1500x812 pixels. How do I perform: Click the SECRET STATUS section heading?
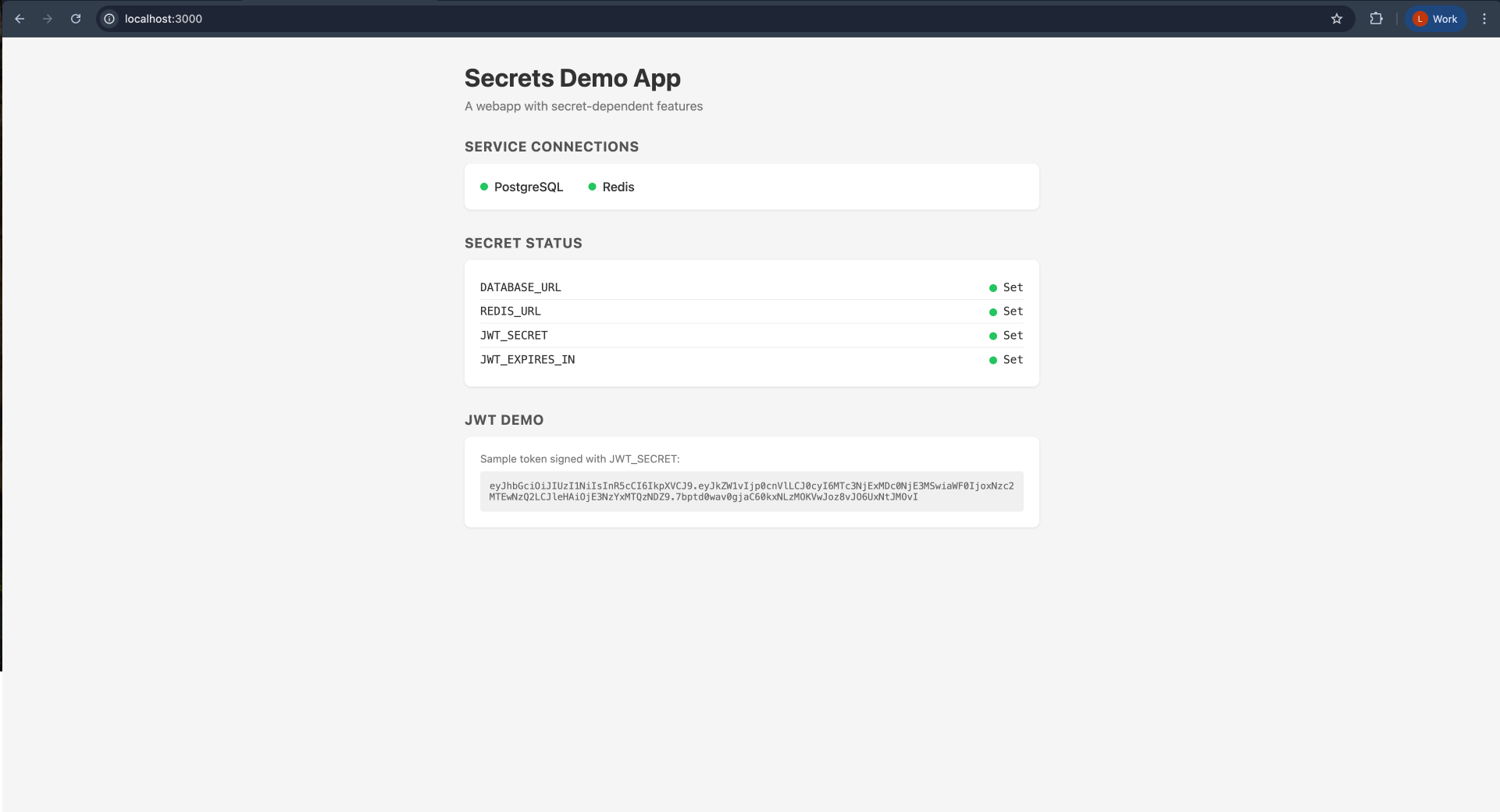tap(523, 243)
